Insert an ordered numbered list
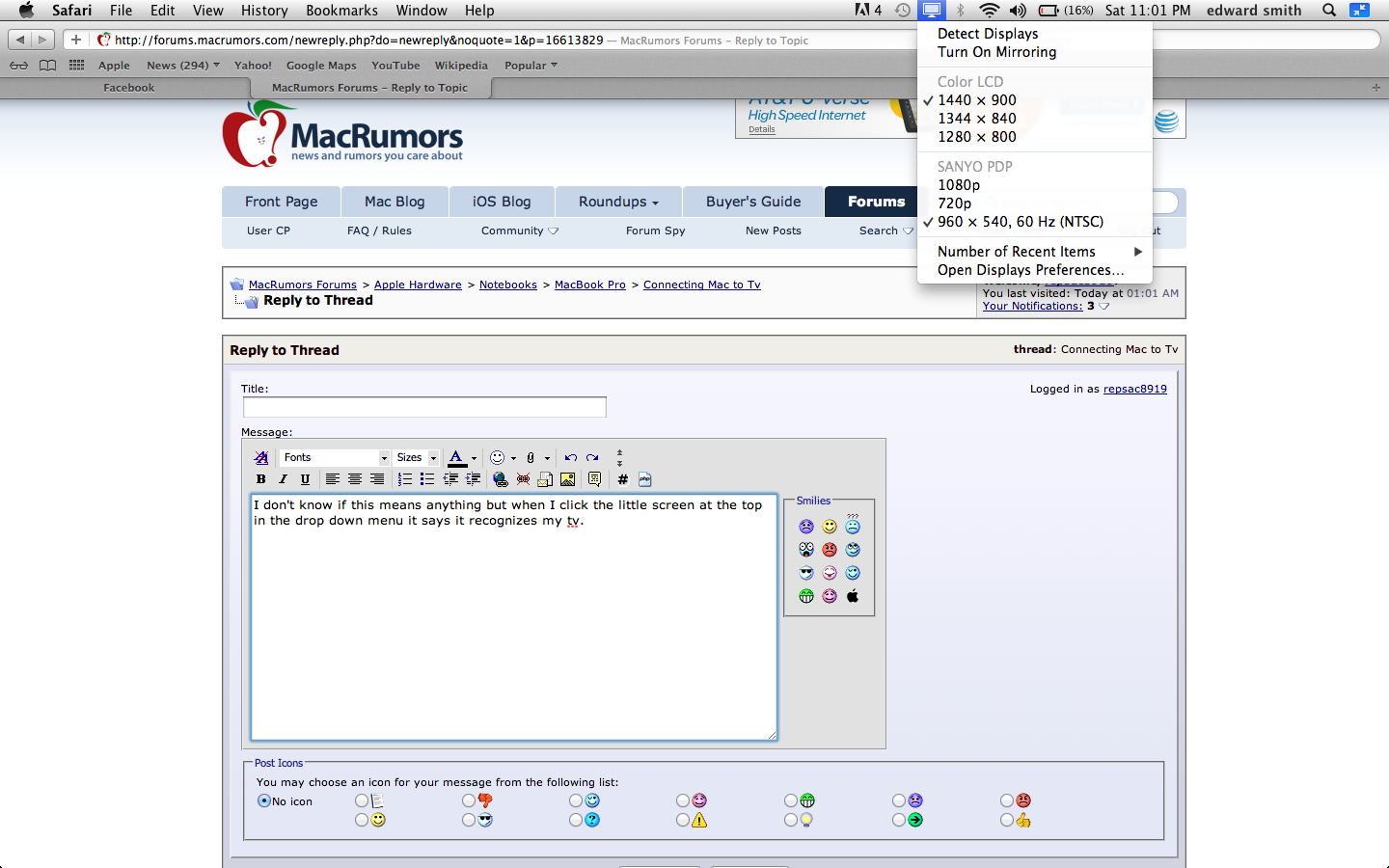The image size is (1389, 868). point(405,479)
